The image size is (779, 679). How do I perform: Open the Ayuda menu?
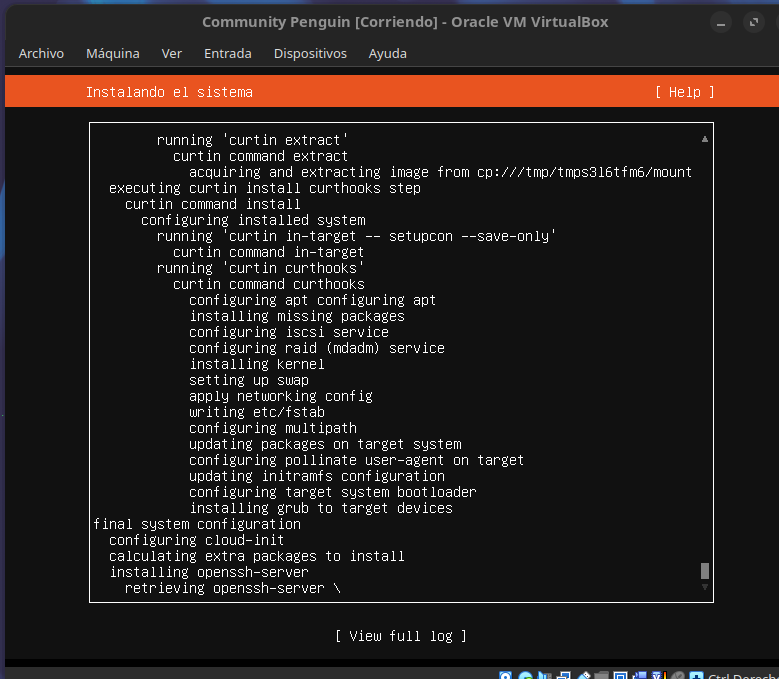388,54
